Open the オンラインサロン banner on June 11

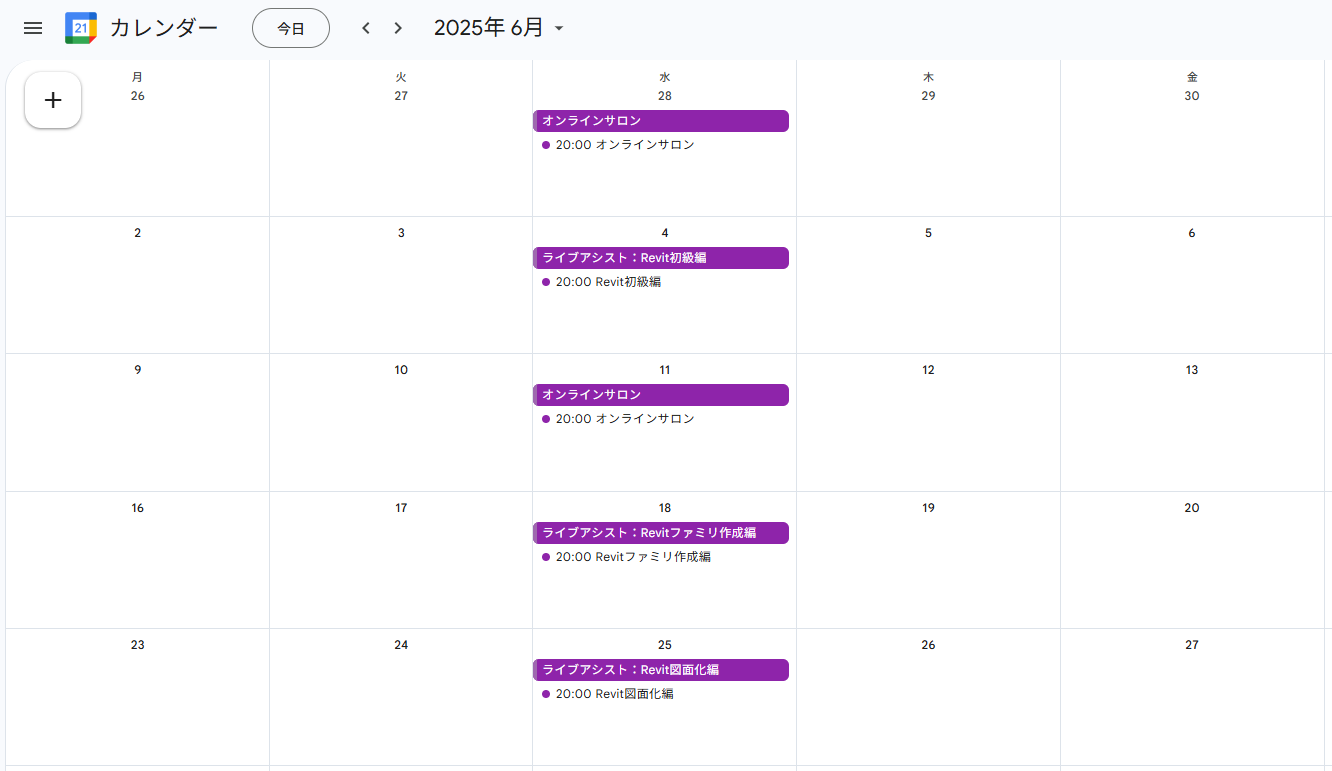[661, 395]
